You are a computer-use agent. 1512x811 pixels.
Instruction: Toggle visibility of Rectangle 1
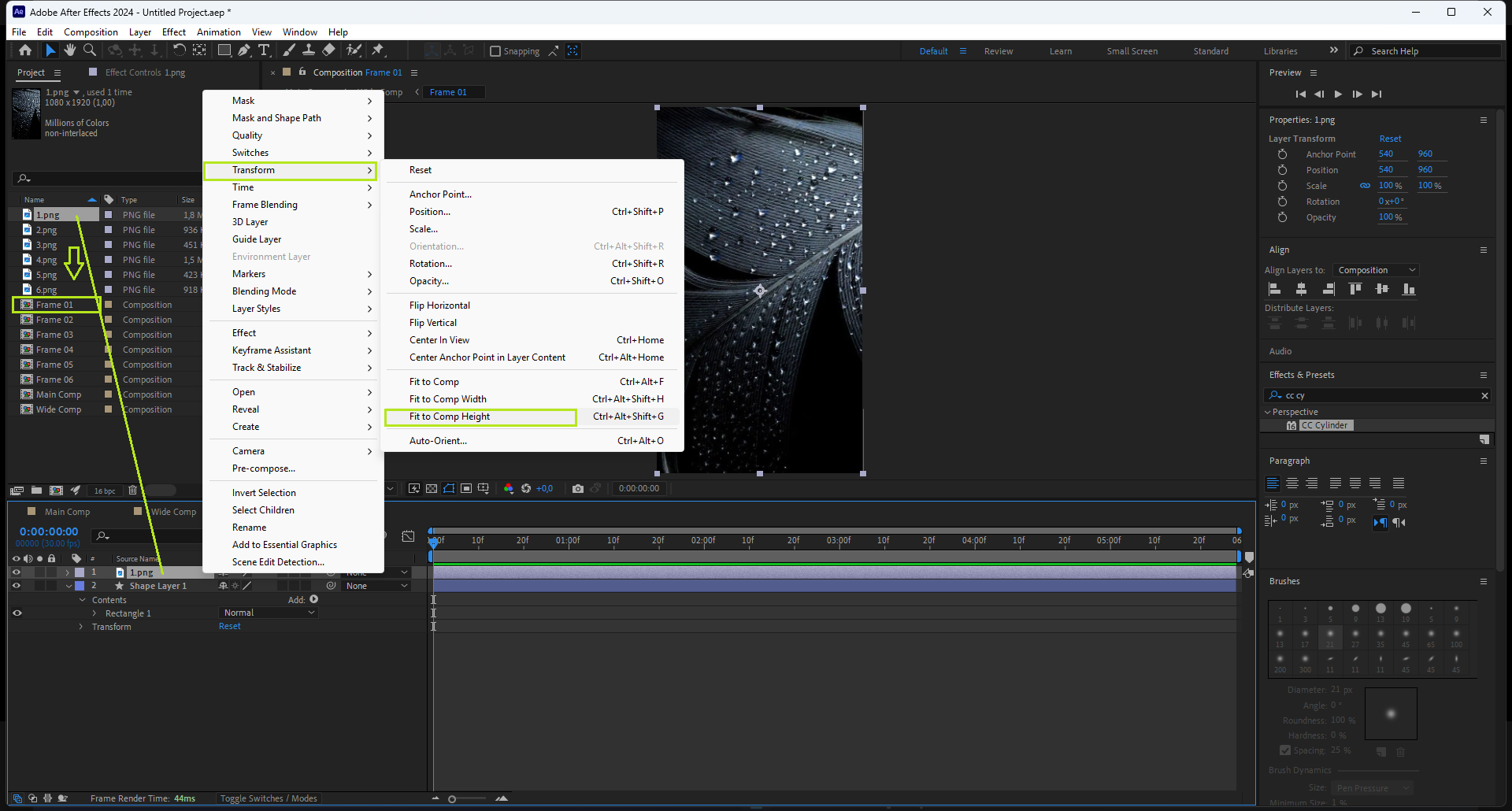[x=17, y=613]
